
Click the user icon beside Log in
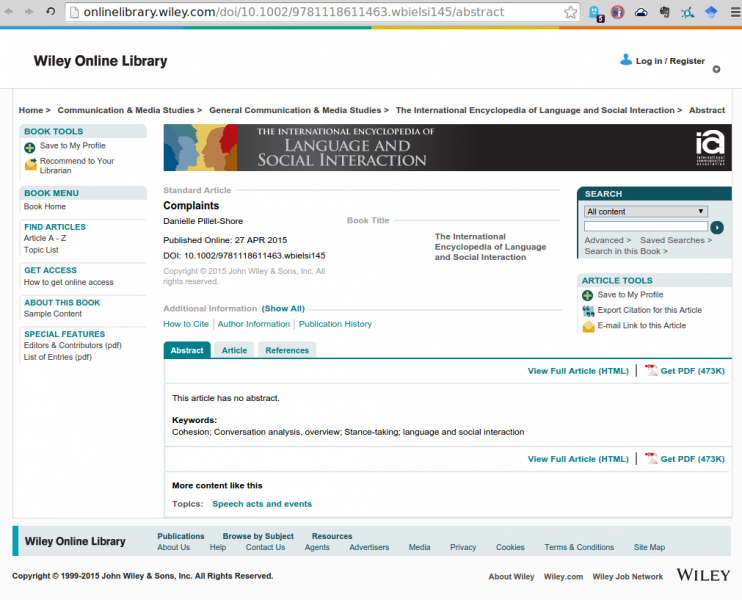point(626,60)
